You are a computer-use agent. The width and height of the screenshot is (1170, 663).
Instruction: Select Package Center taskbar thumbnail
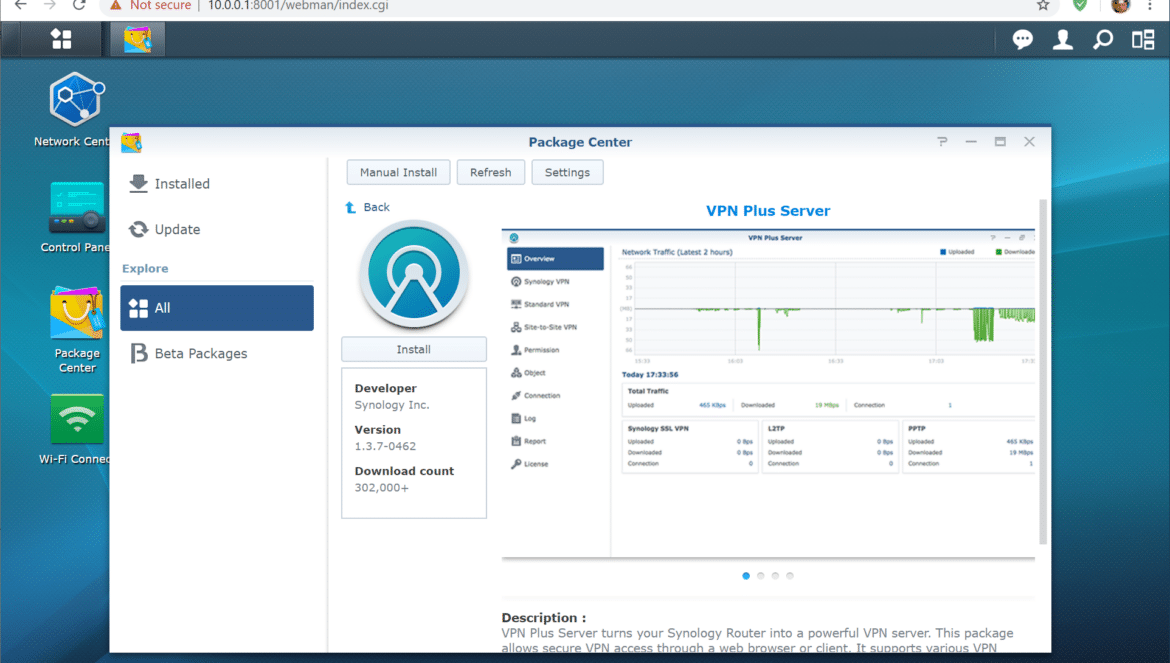[137, 39]
